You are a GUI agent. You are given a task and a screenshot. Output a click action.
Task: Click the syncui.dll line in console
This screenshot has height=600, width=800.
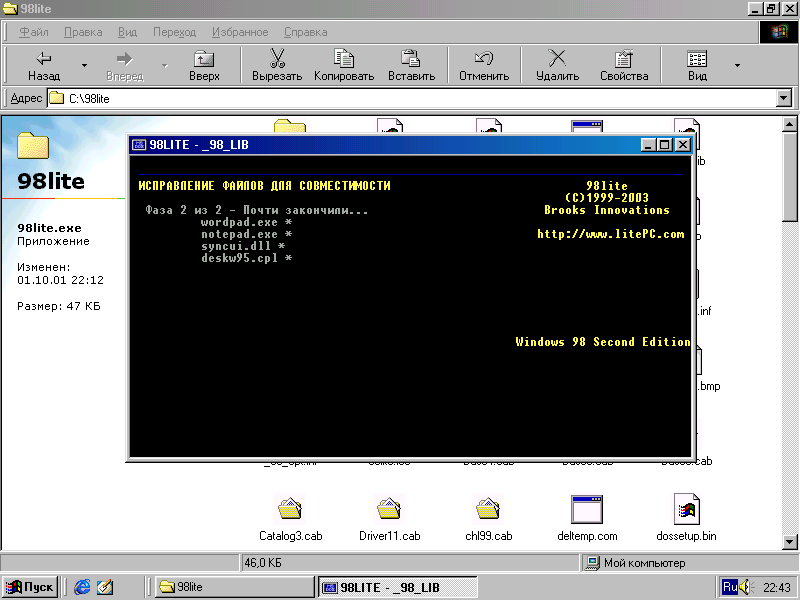(242, 246)
